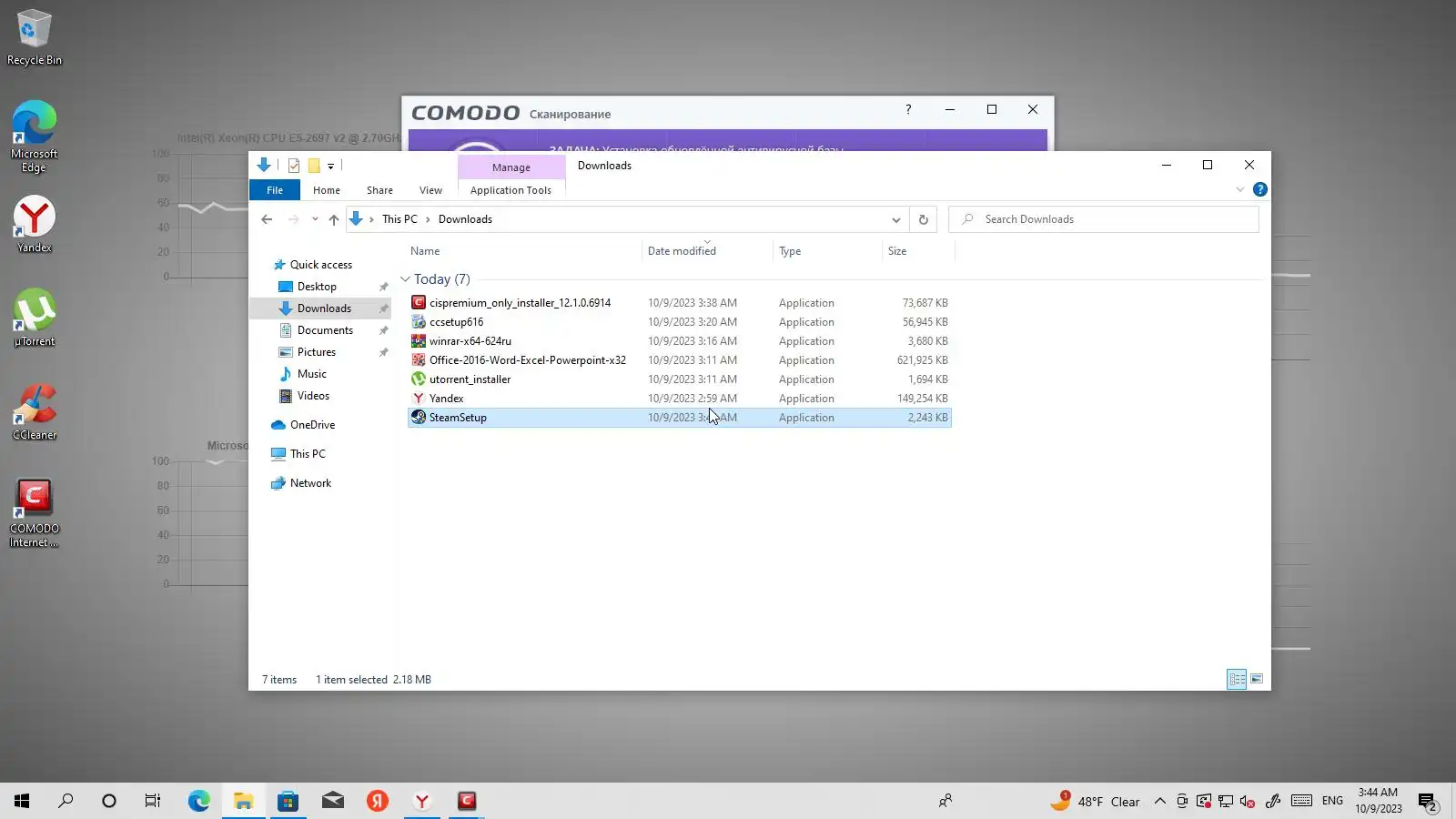Click the ccsetup616 file icon
This screenshot has height=819, width=1456.
[x=419, y=322]
